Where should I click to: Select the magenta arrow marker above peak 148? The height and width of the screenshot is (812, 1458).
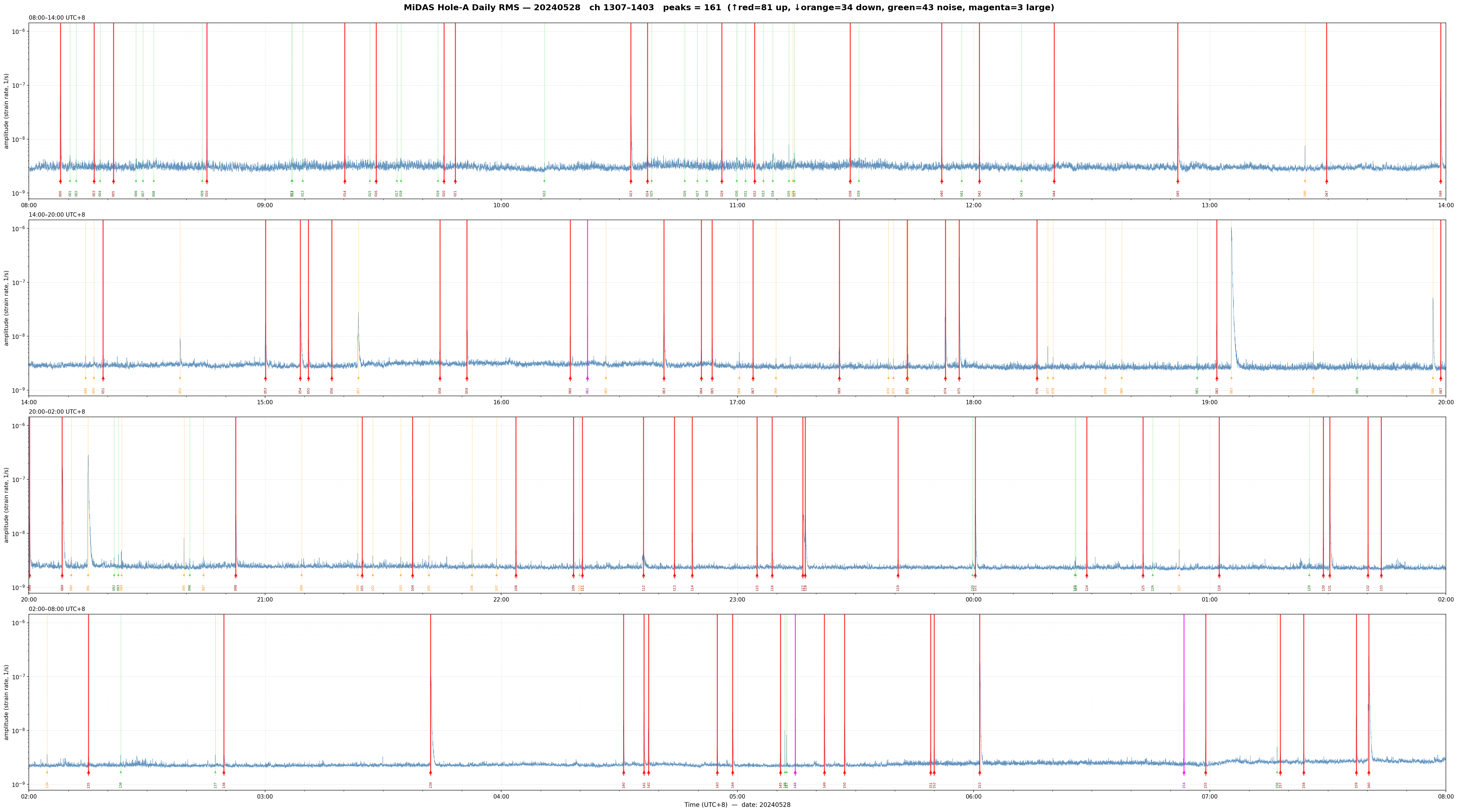click(x=795, y=772)
